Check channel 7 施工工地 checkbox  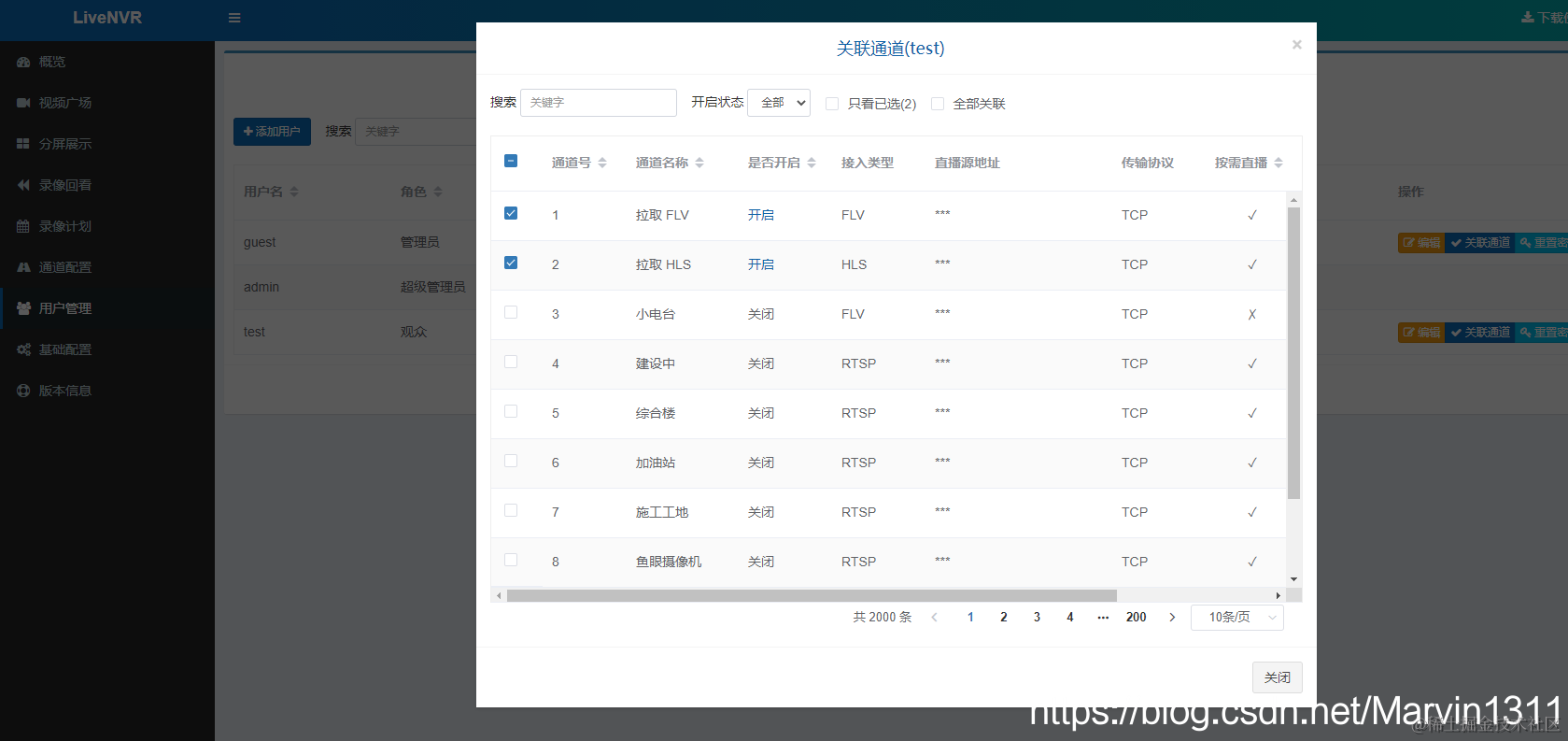coord(511,510)
